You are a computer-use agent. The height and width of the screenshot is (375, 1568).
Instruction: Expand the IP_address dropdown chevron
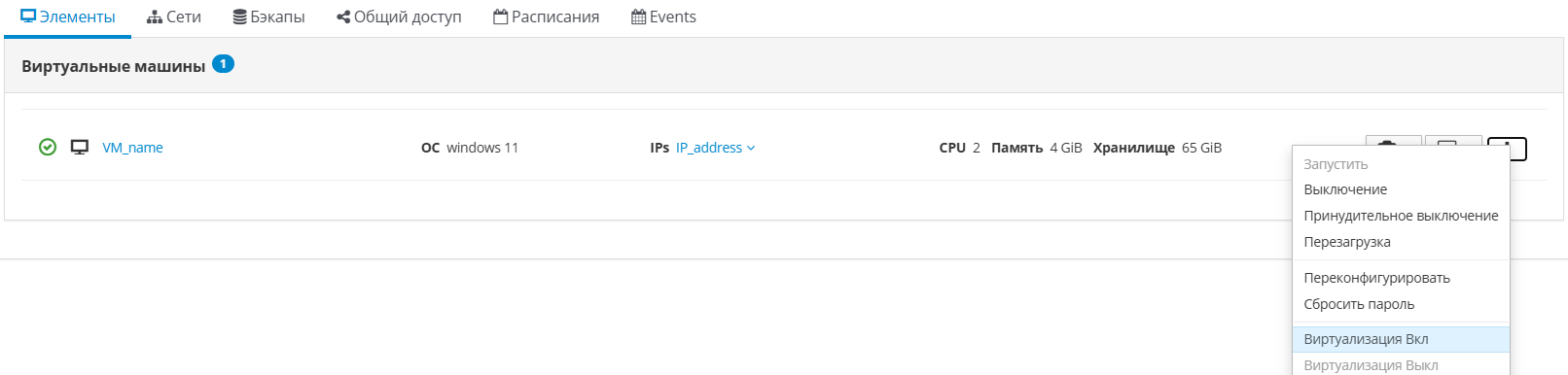coord(751,149)
